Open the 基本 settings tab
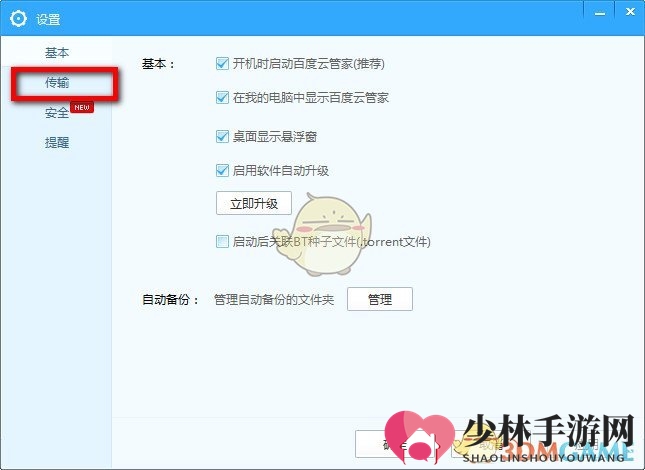 click(x=57, y=53)
